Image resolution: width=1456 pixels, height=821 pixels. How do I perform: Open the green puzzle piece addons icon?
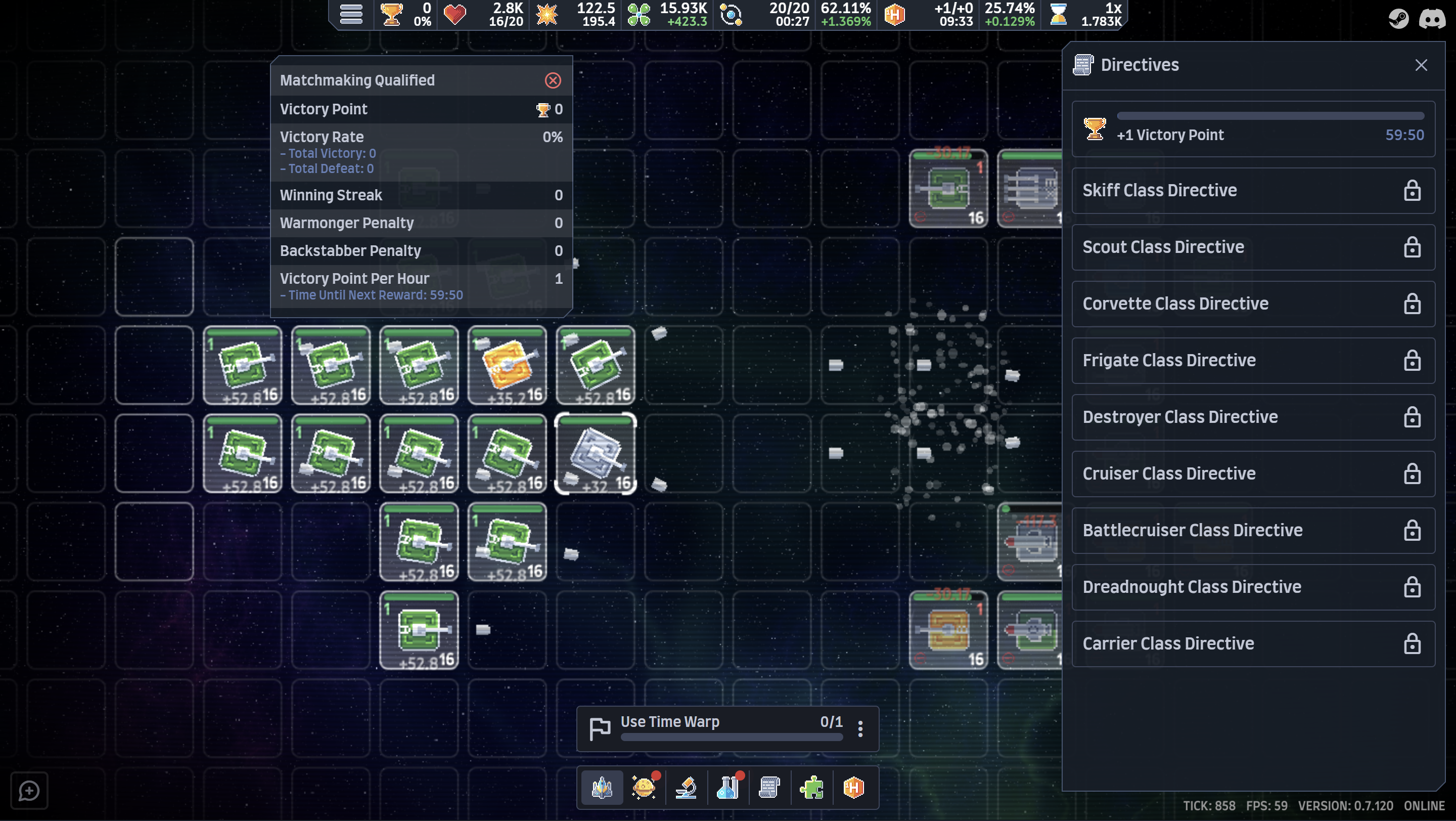click(811, 787)
